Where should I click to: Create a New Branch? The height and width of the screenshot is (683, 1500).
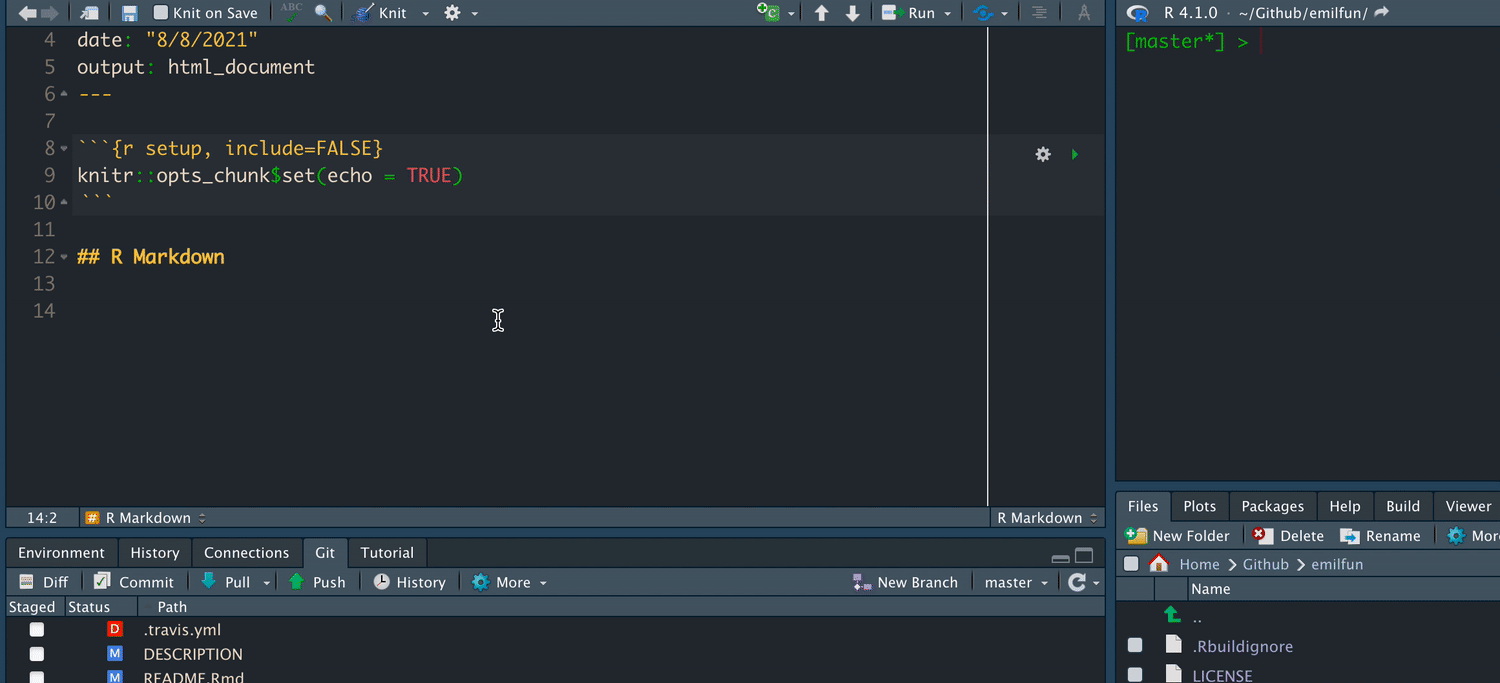coord(905,582)
